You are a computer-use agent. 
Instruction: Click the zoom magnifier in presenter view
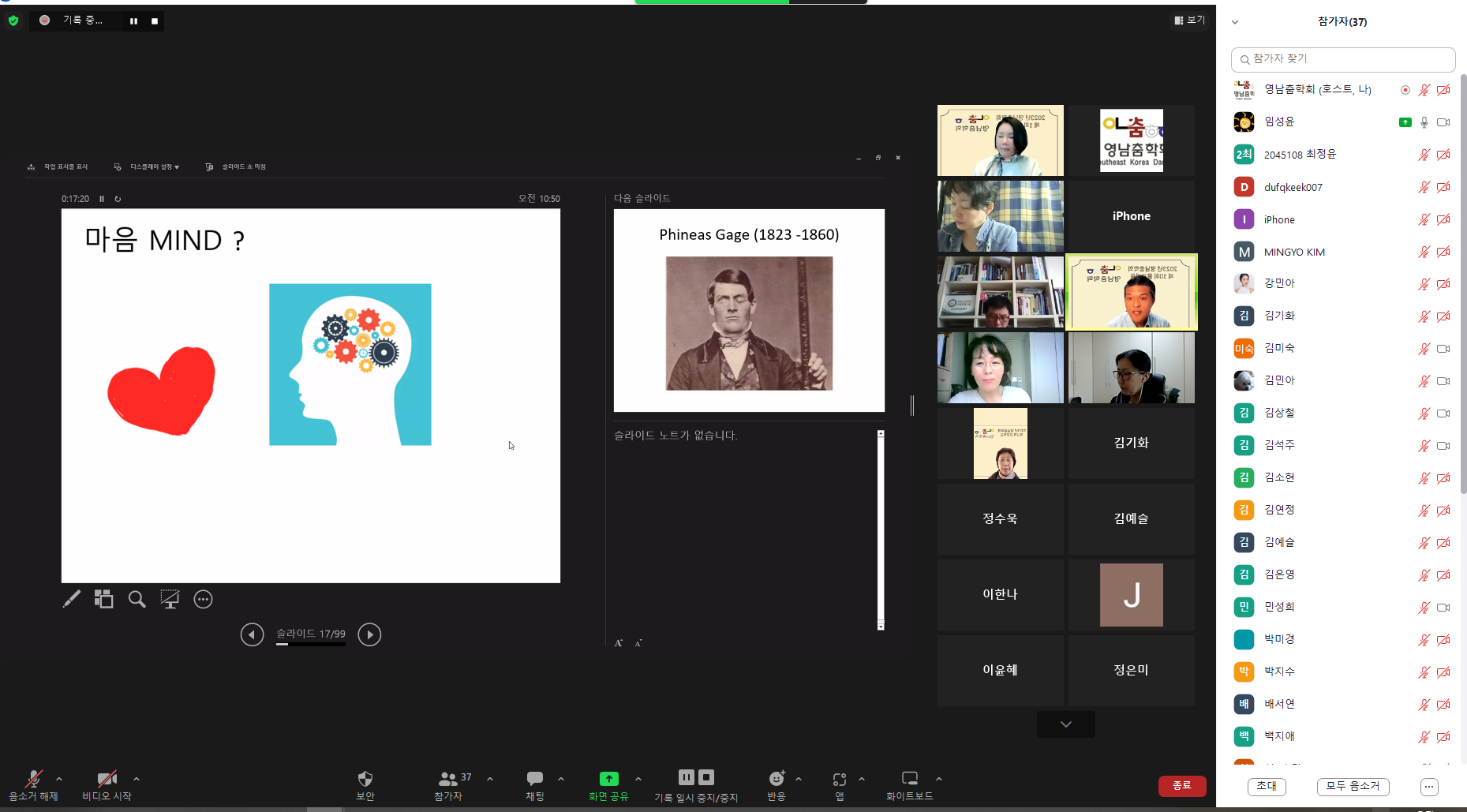click(137, 600)
